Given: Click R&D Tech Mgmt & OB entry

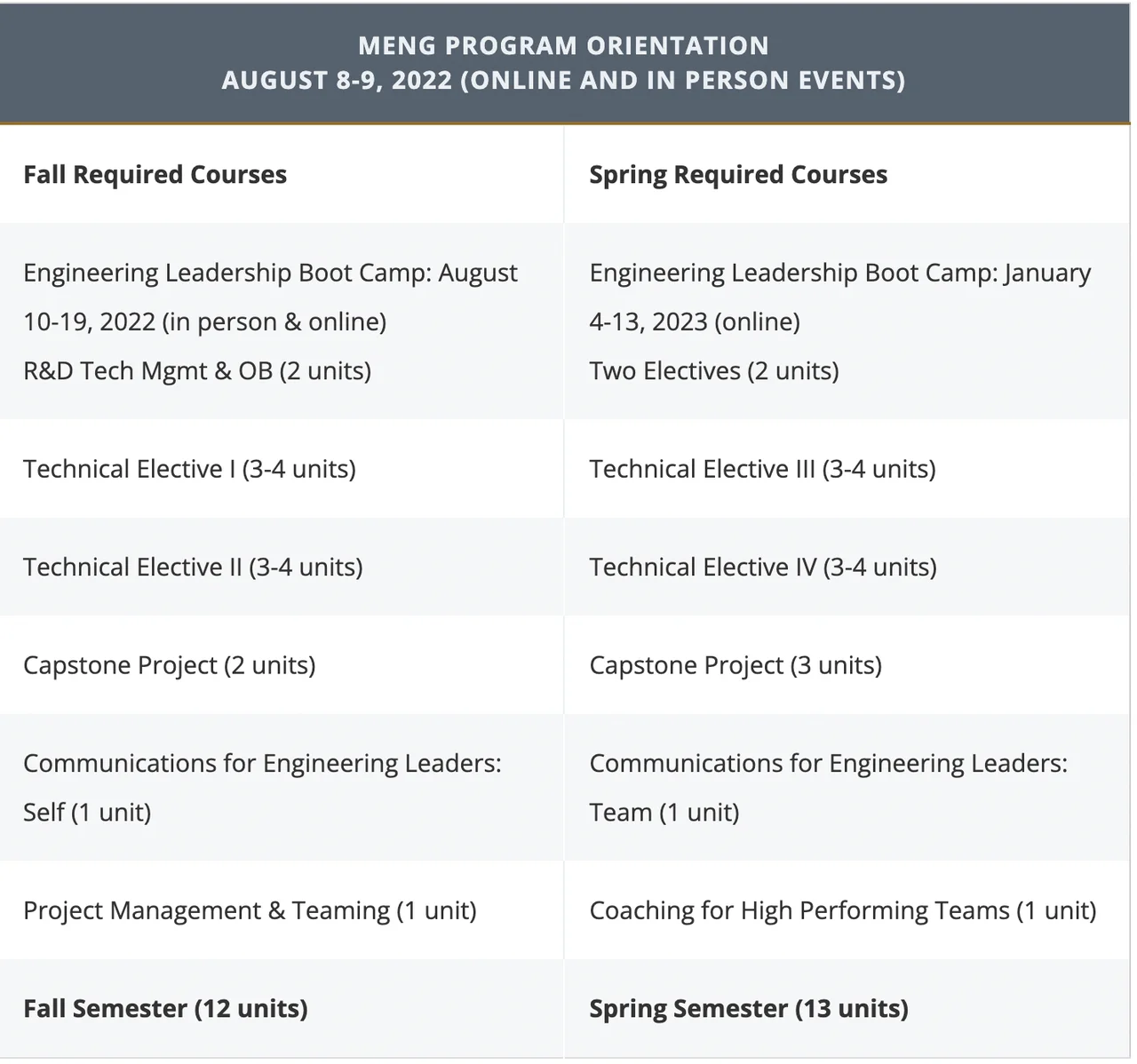Looking at the screenshot, I should 197,370.
